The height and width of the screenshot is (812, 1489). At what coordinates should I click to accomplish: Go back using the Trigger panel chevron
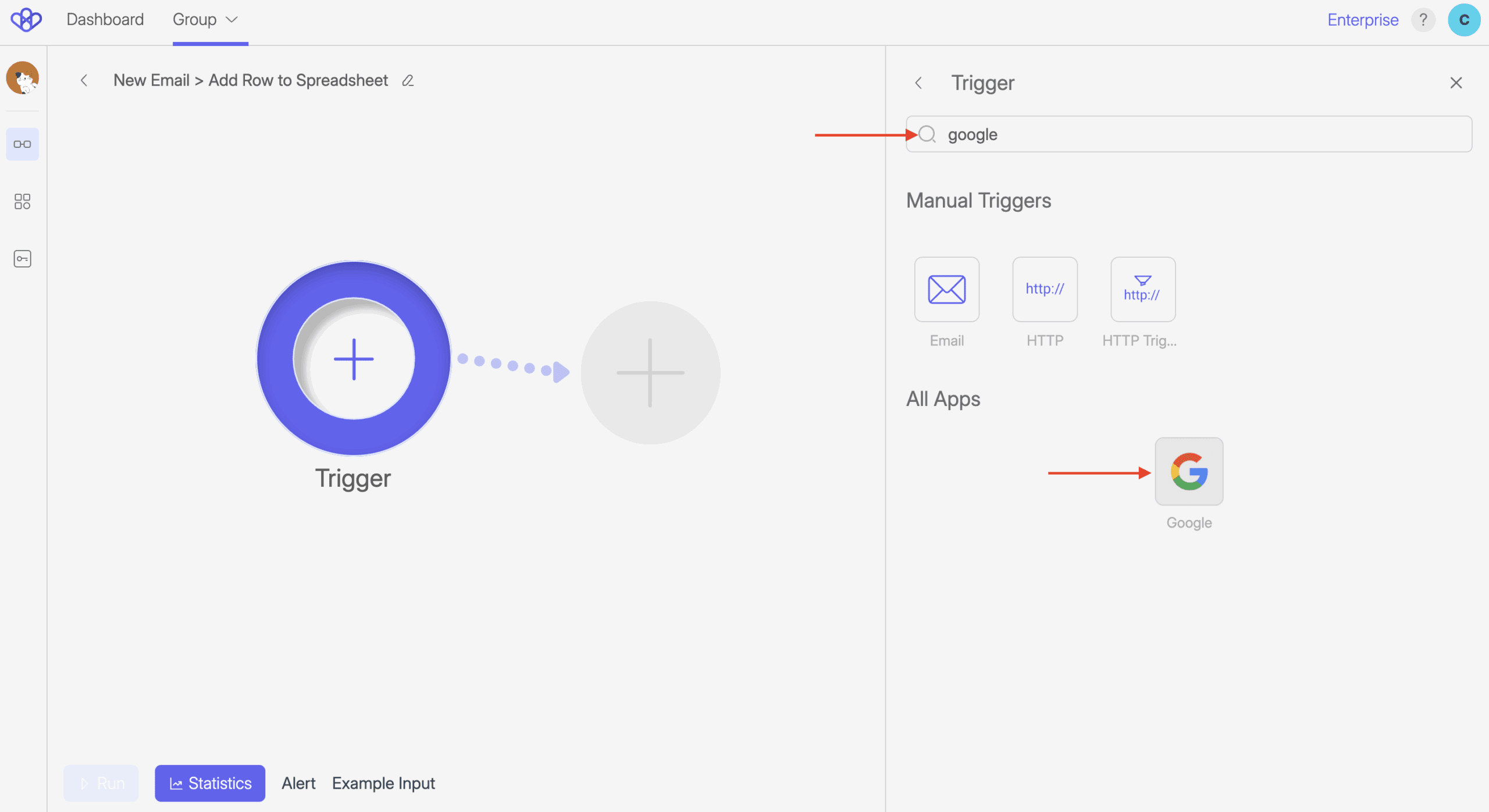[x=918, y=83]
